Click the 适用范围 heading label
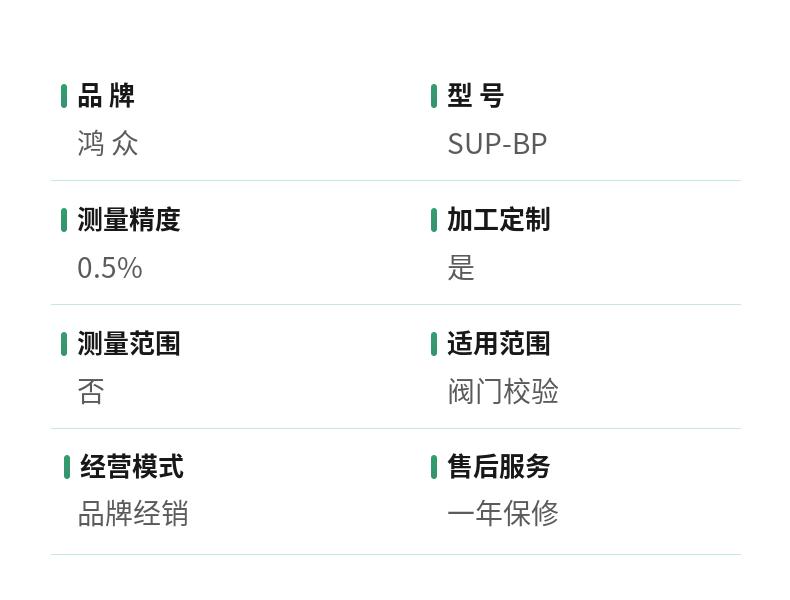790x600 pixels. pos(499,344)
